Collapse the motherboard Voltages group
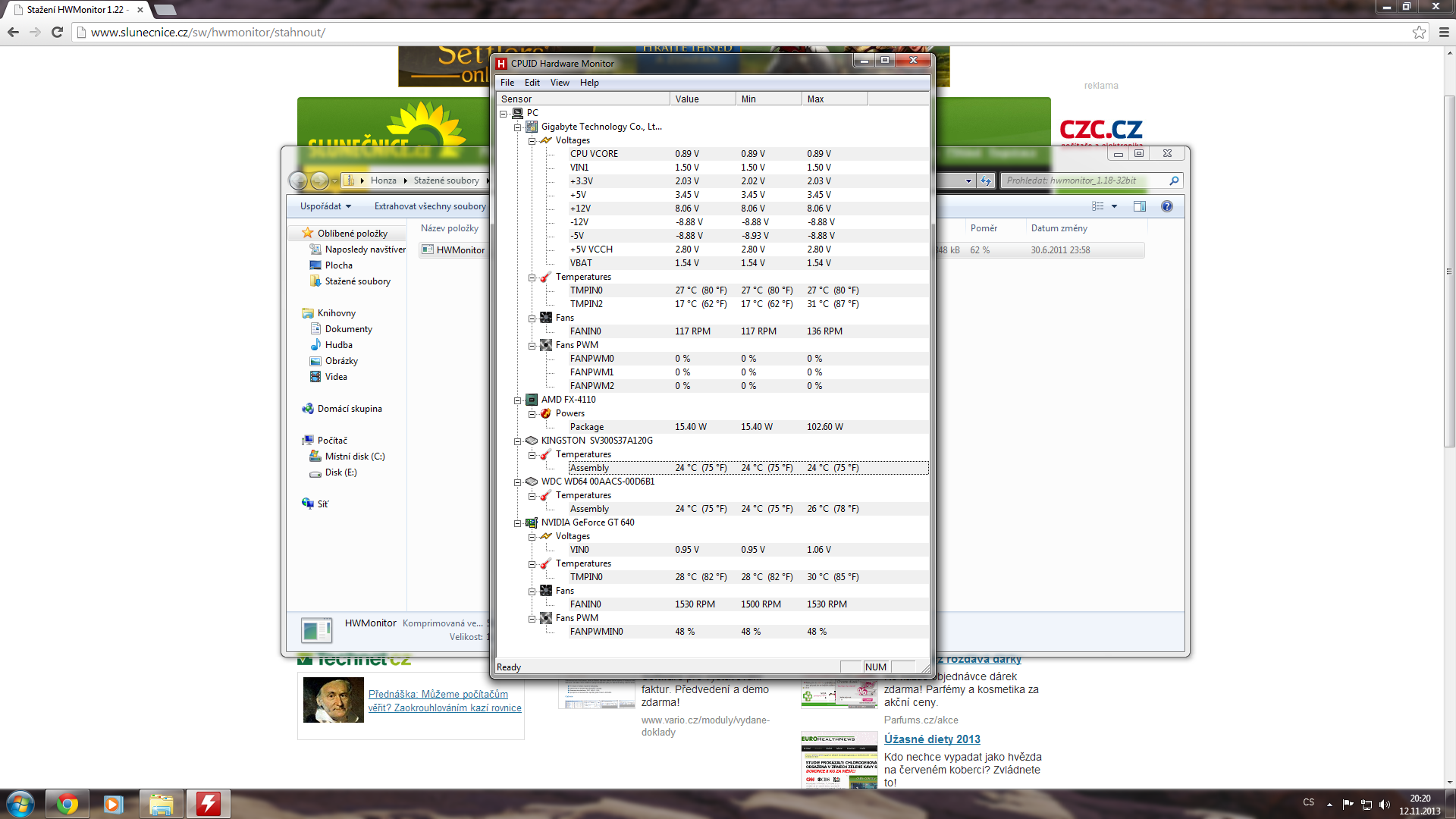 pos(532,141)
